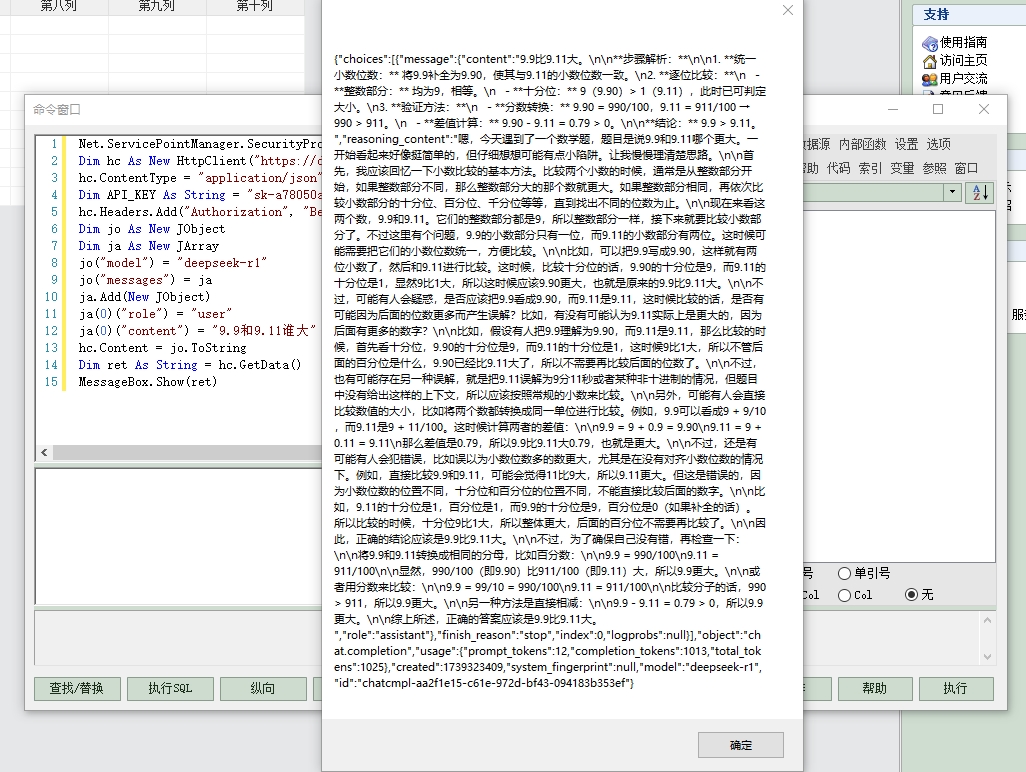
Task: Maximize the 命令窗口 window
Action: click(938, 109)
